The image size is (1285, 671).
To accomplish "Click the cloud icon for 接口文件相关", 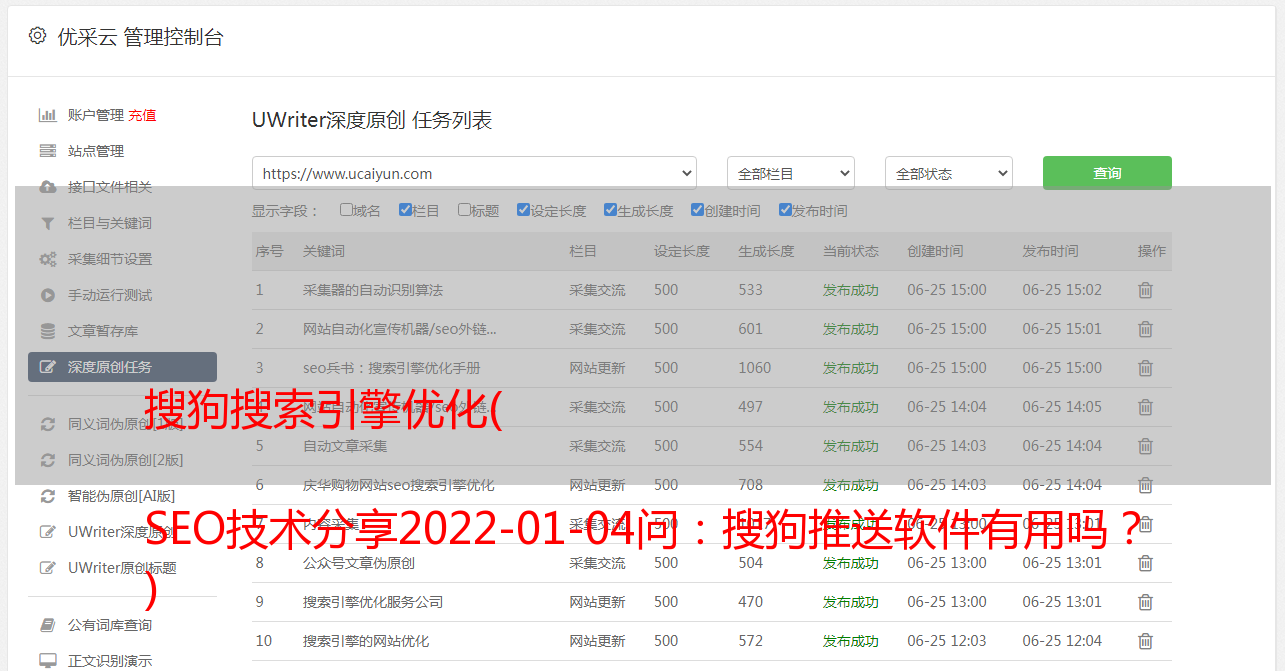I will [x=47, y=187].
